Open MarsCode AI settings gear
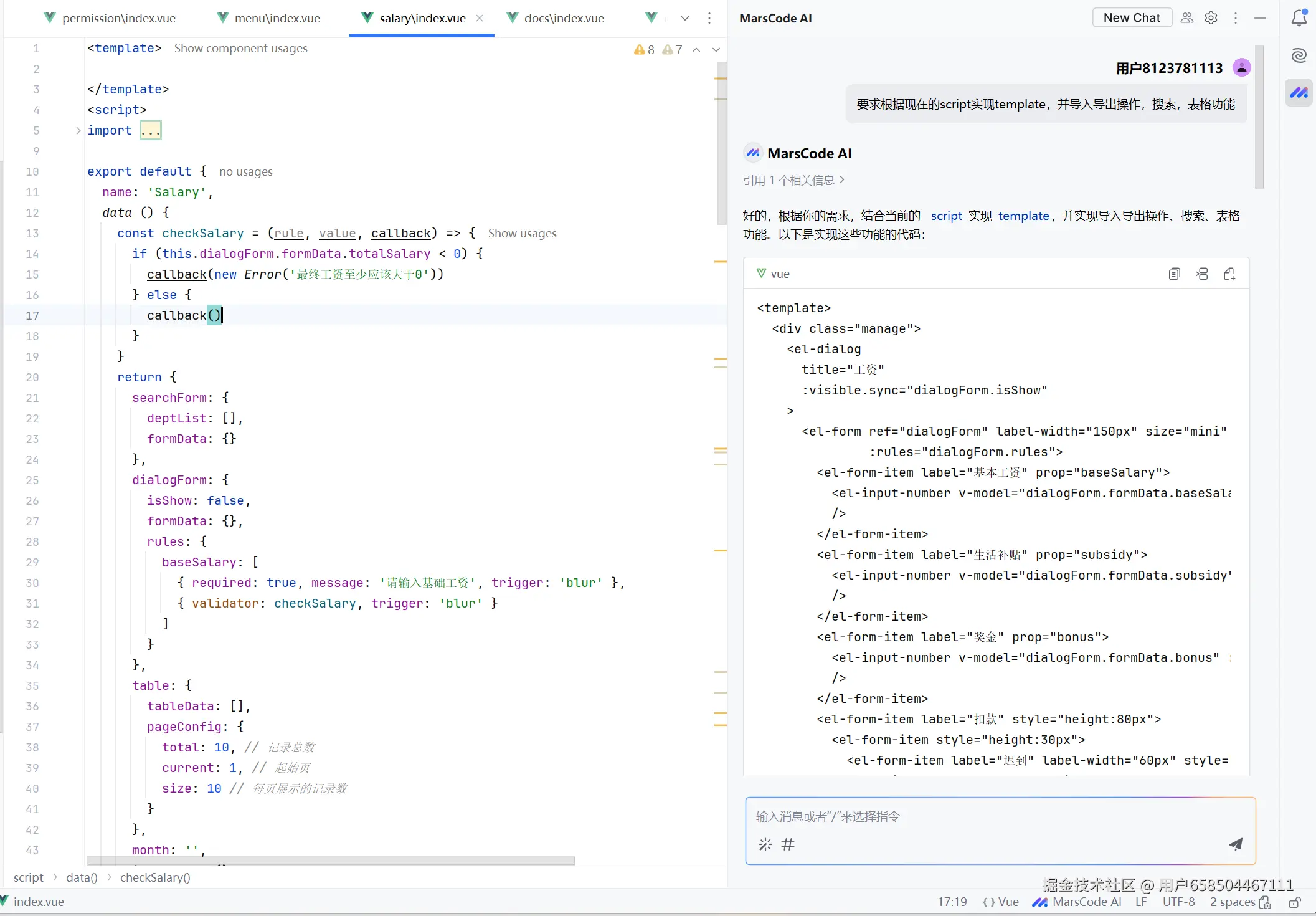 1211,18
